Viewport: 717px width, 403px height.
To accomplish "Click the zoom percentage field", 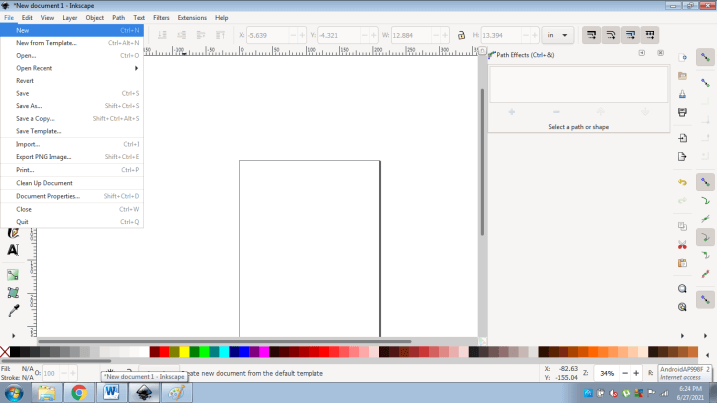I will coord(606,373).
